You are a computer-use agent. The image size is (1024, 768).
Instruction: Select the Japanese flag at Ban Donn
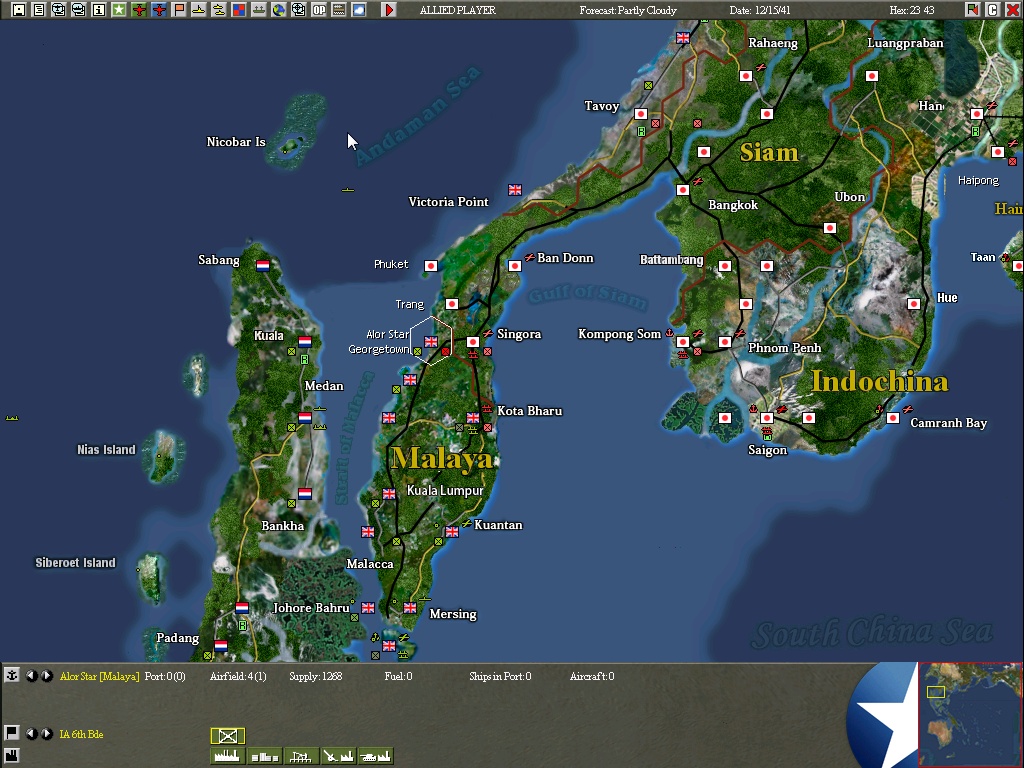coord(515,266)
